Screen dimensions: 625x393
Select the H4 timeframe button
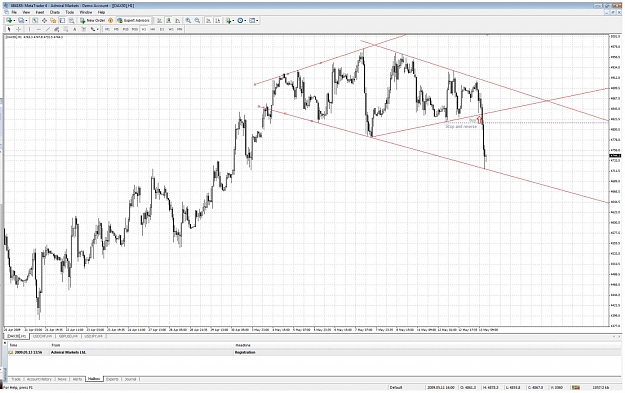tap(153, 29)
